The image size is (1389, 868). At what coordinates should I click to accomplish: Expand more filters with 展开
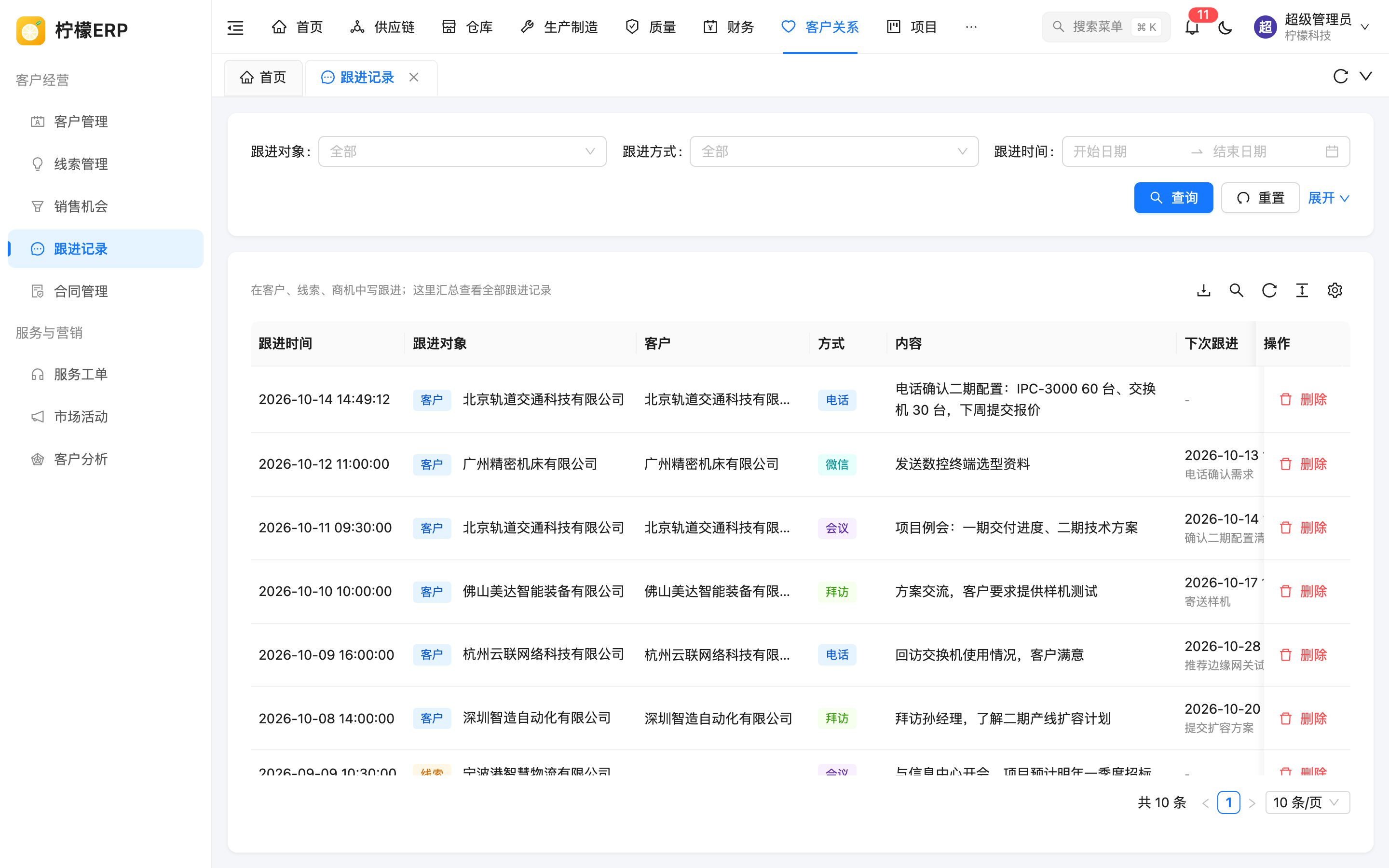pyautogui.click(x=1328, y=198)
